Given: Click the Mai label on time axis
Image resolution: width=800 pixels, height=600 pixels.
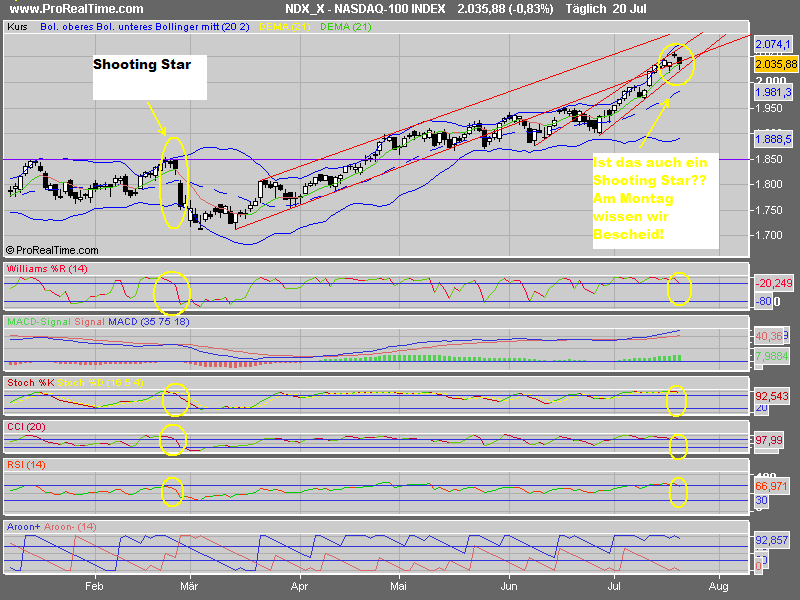Looking at the screenshot, I should 398,586.
